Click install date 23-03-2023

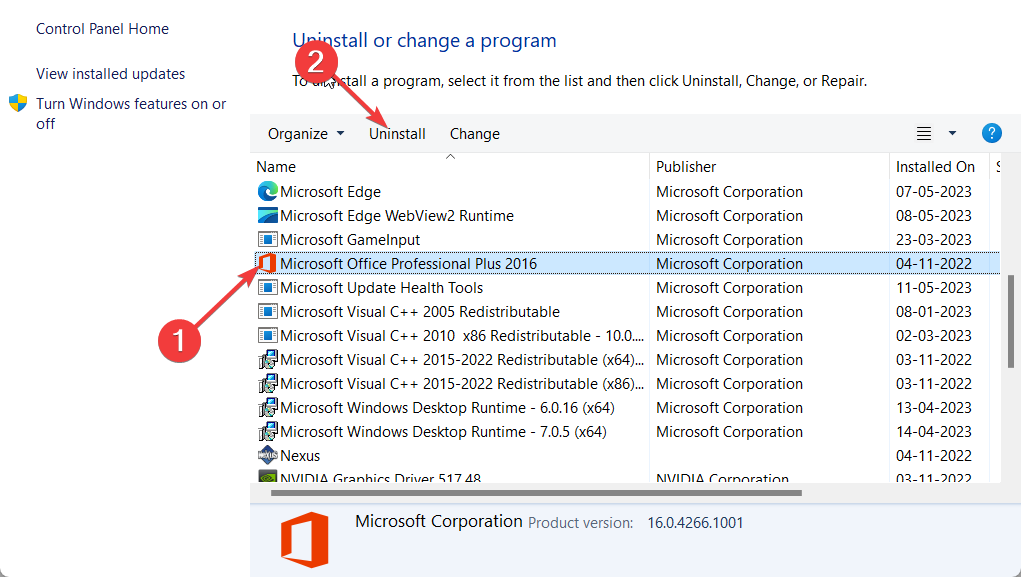tap(934, 240)
